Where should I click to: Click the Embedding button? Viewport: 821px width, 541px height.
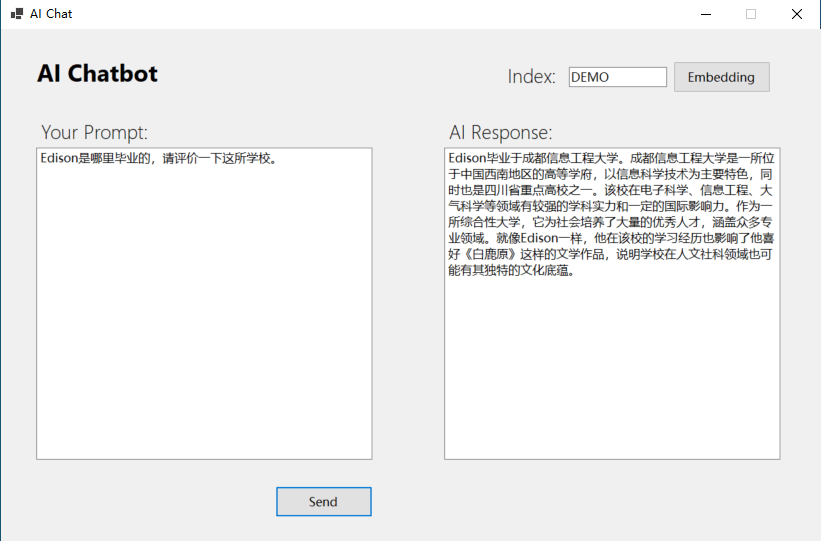click(x=722, y=77)
